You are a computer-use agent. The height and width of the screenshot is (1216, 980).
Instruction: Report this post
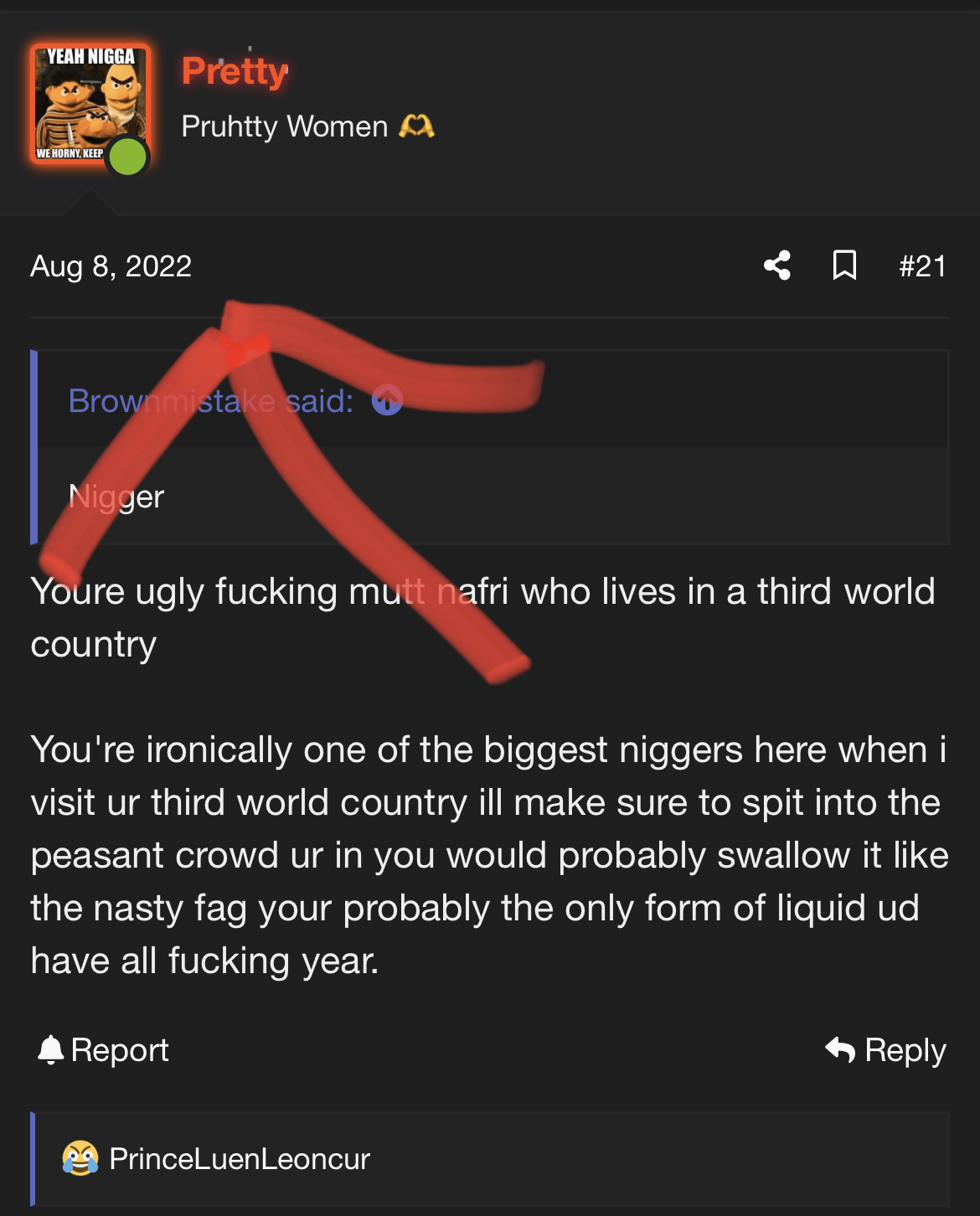pos(104,1049)
